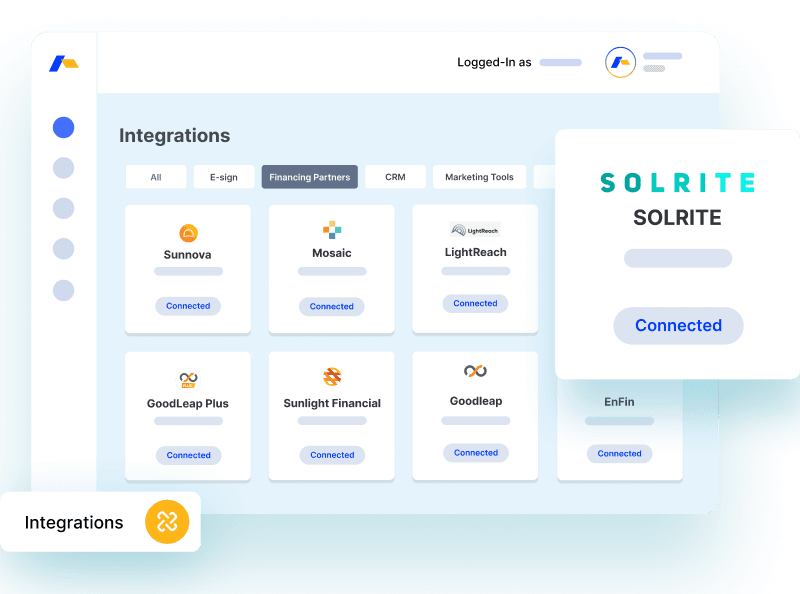Switch to the All tab

tap(156, 177)
